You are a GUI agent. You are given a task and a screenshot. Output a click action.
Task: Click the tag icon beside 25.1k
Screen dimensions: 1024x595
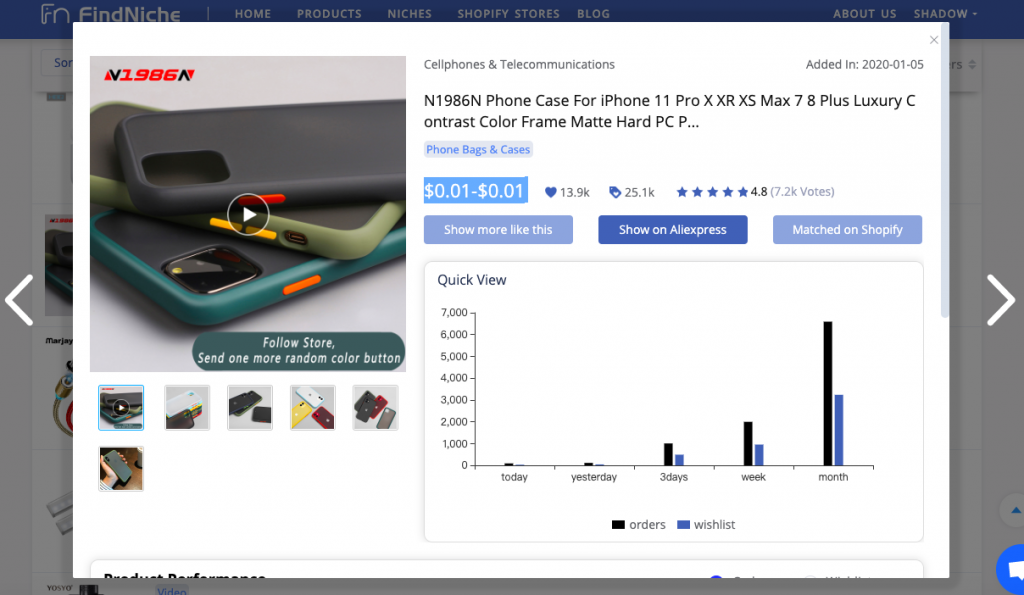615,192
